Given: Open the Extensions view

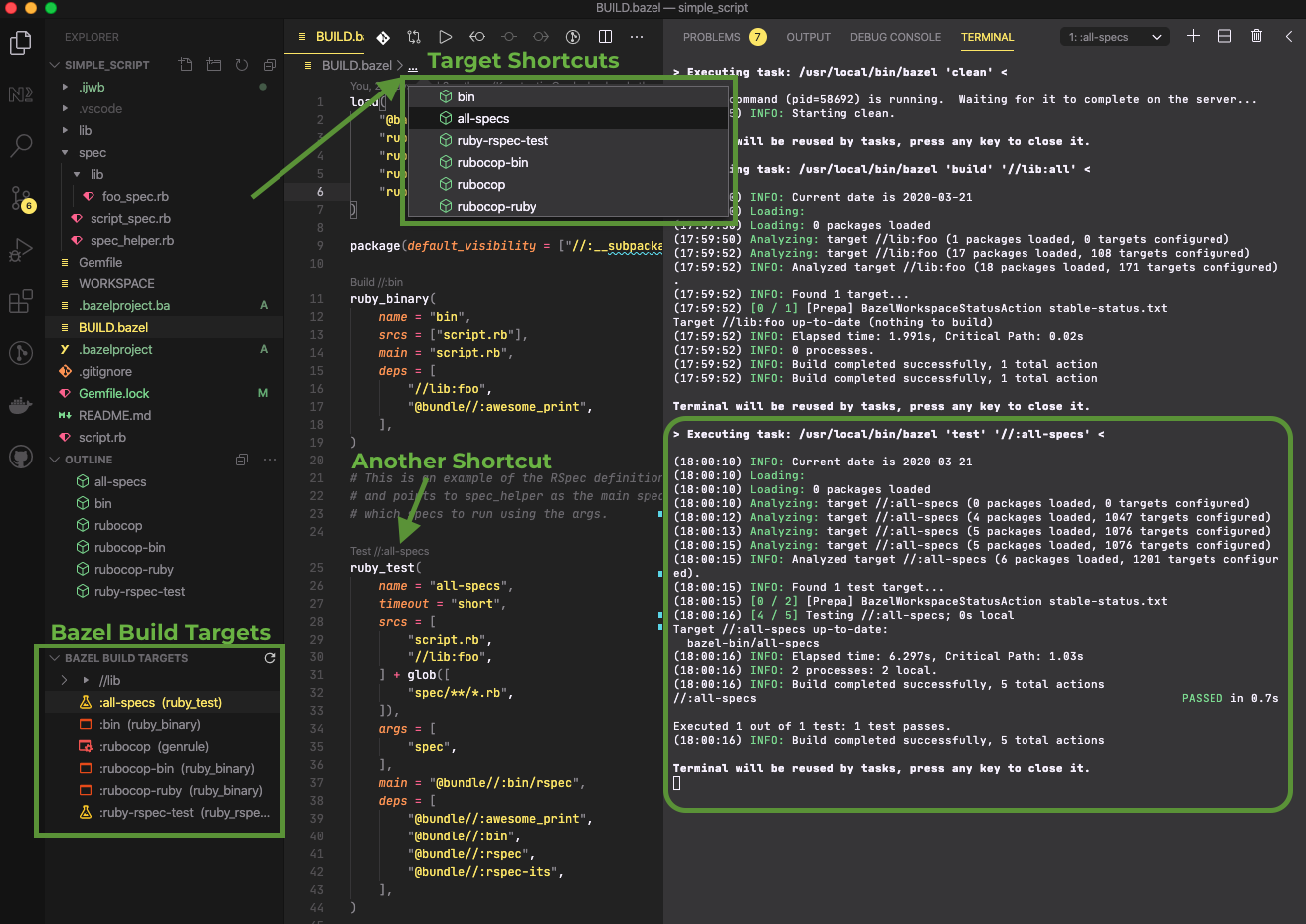Looking at the screenshot, I should [21, 301].
